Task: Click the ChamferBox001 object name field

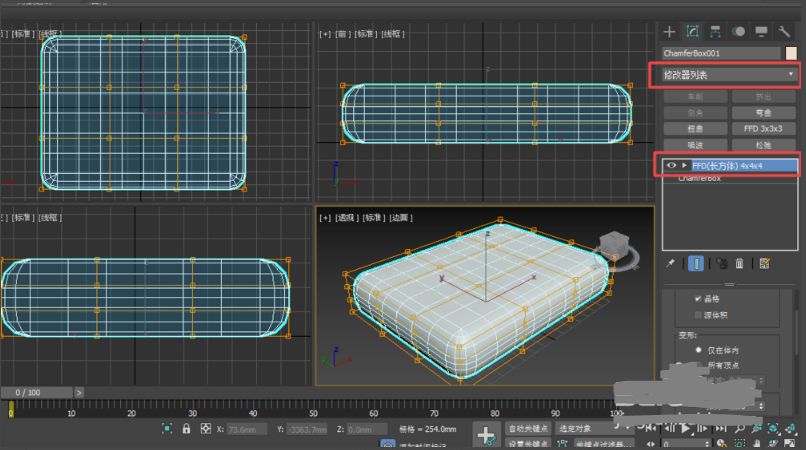Action: coord(721,53)
